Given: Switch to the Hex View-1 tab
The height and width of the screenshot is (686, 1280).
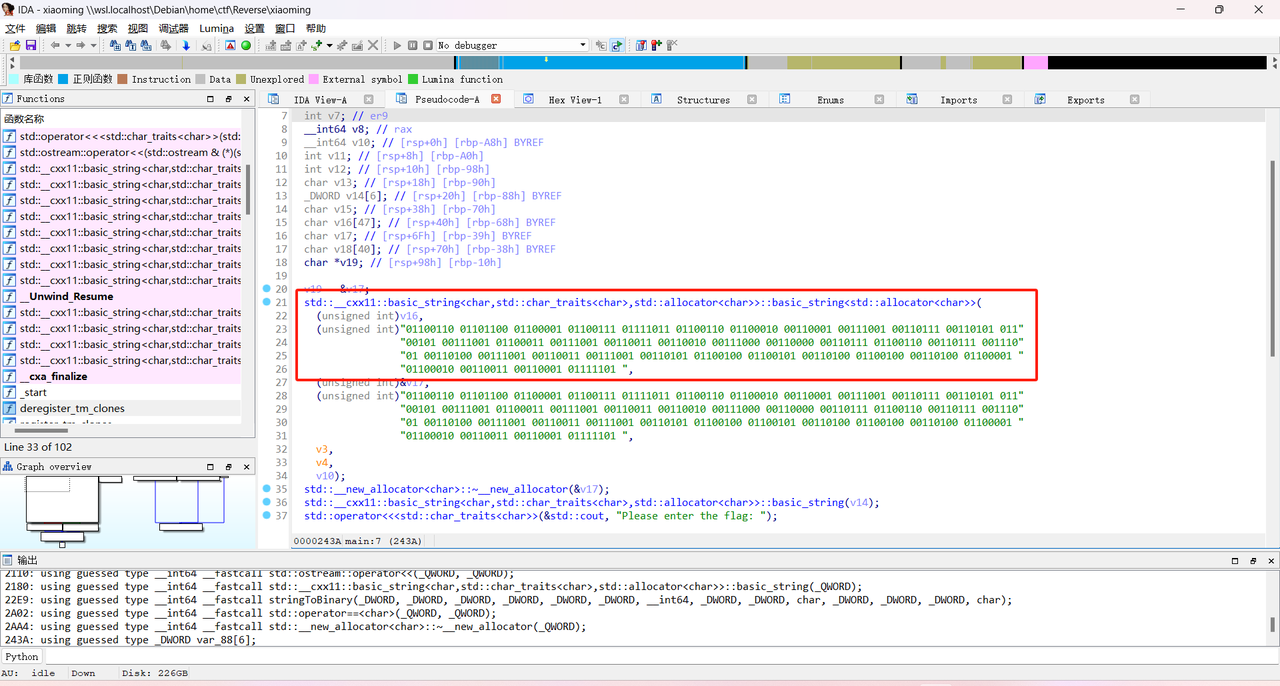Looking at the screenshot, I should point(574,100).
